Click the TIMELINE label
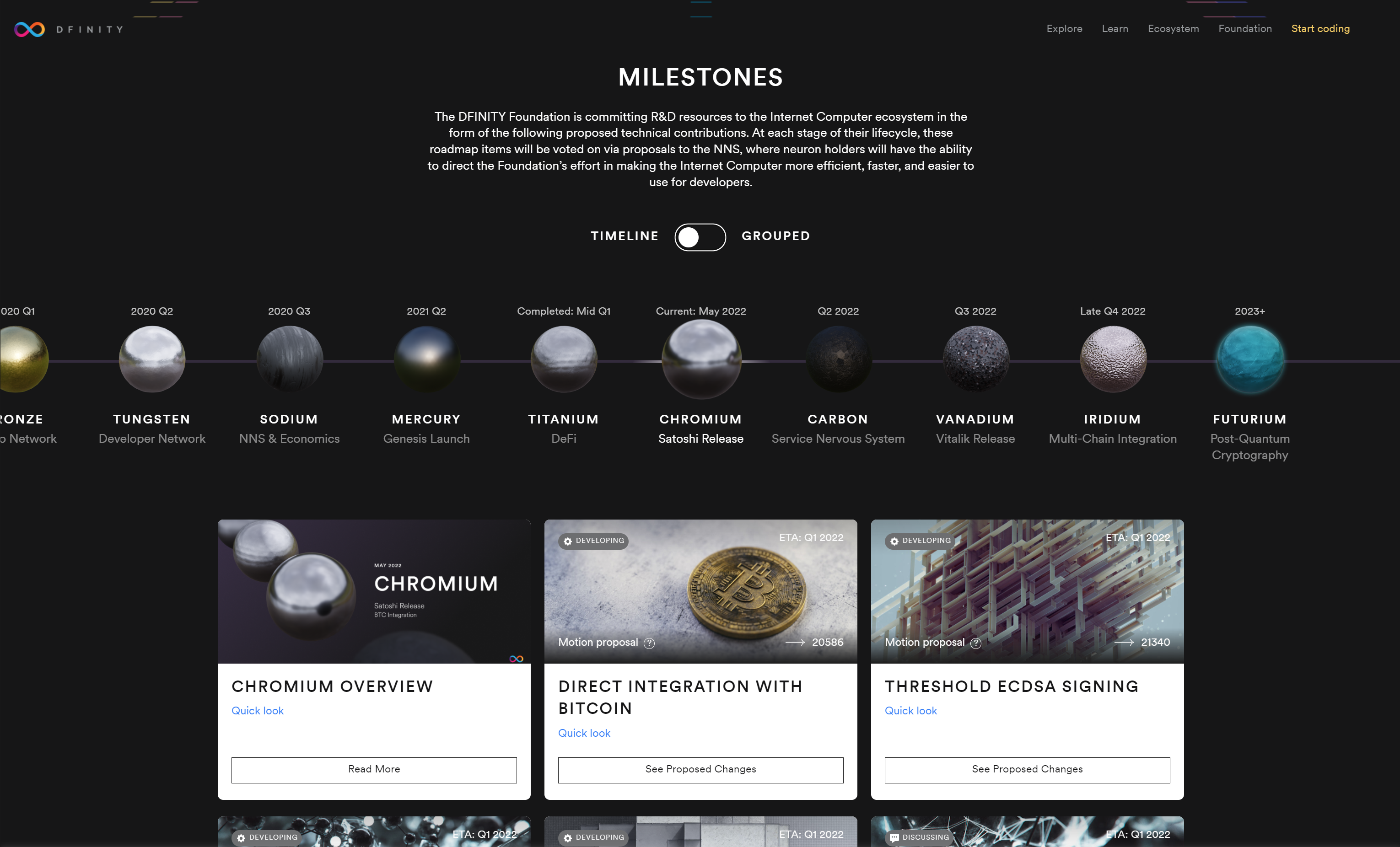The image size is (1400, 847). tap(625, 236)
